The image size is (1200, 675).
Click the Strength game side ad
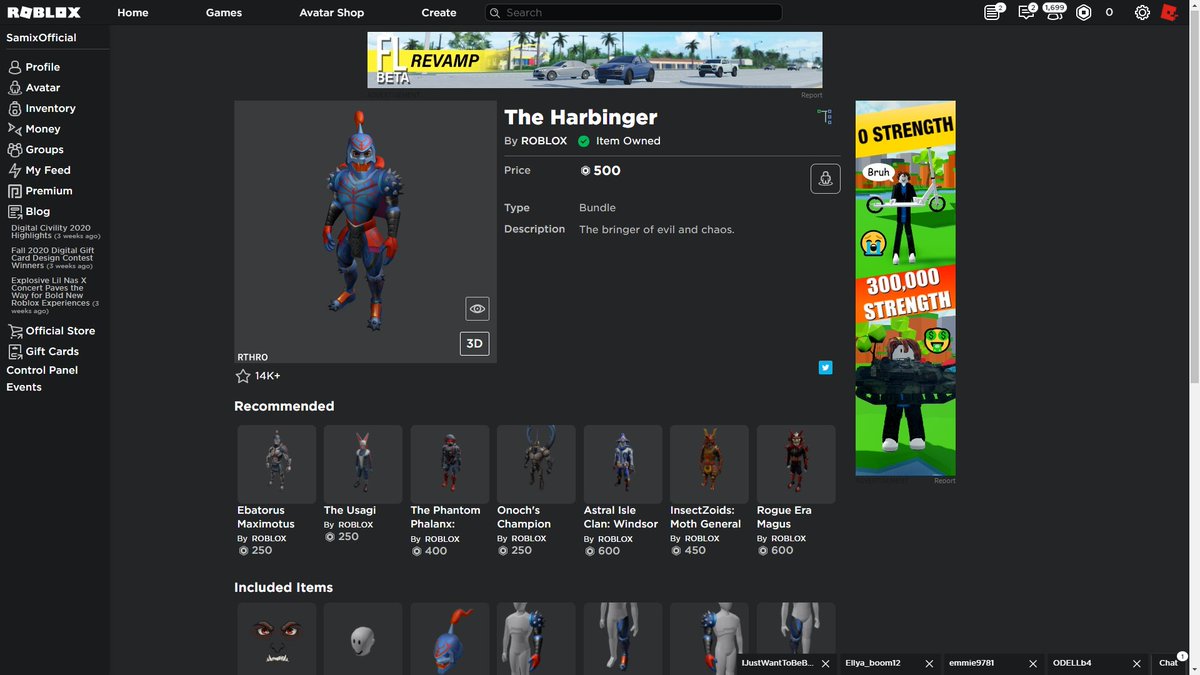pyautogui.click(x=905, y=288)
